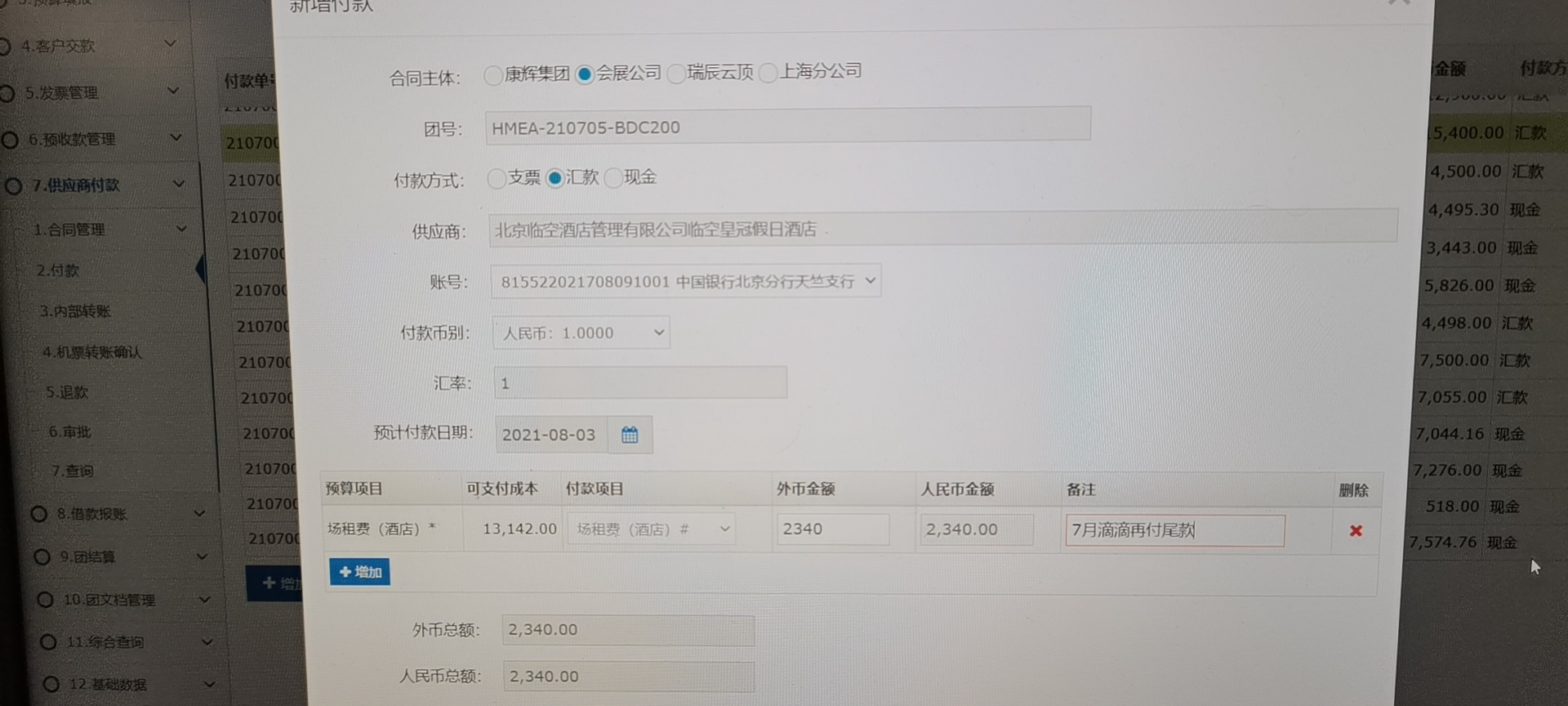Open 2.付款 in the sidebar

(58, 270)
